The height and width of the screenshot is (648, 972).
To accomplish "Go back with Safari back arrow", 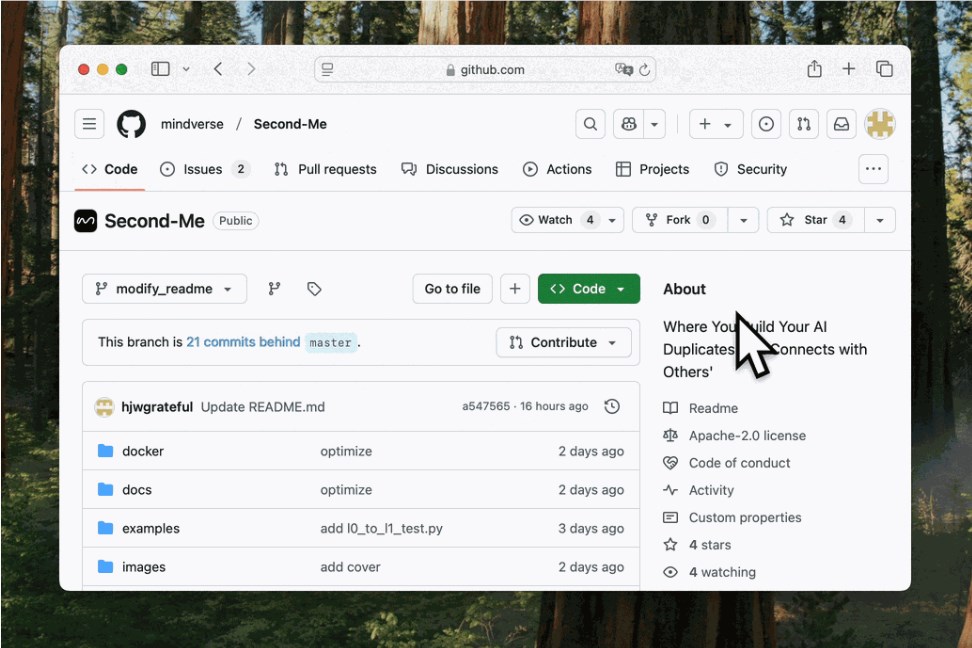I will (218, 69).
